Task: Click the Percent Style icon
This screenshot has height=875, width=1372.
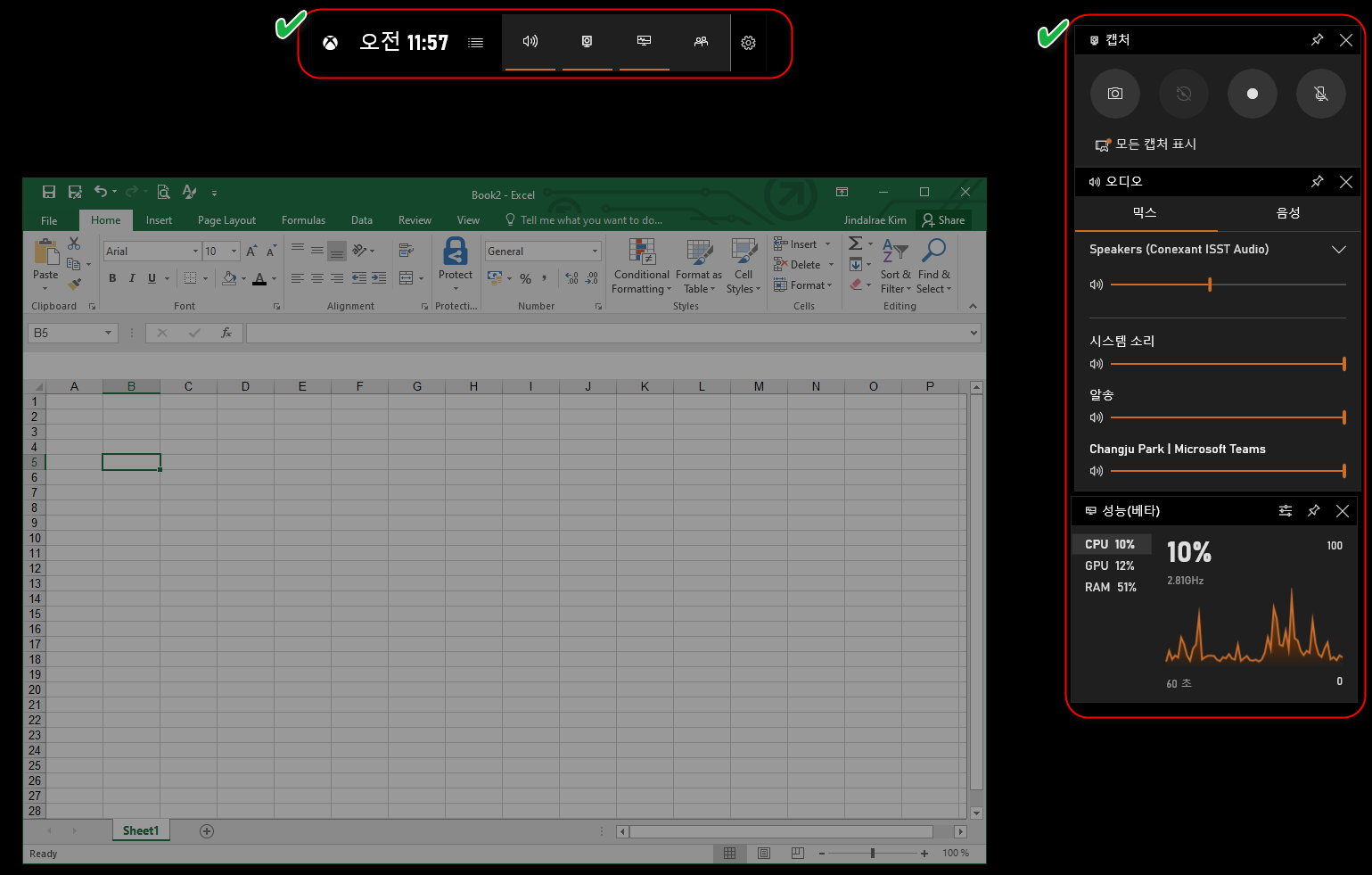Action: (525, 278)
